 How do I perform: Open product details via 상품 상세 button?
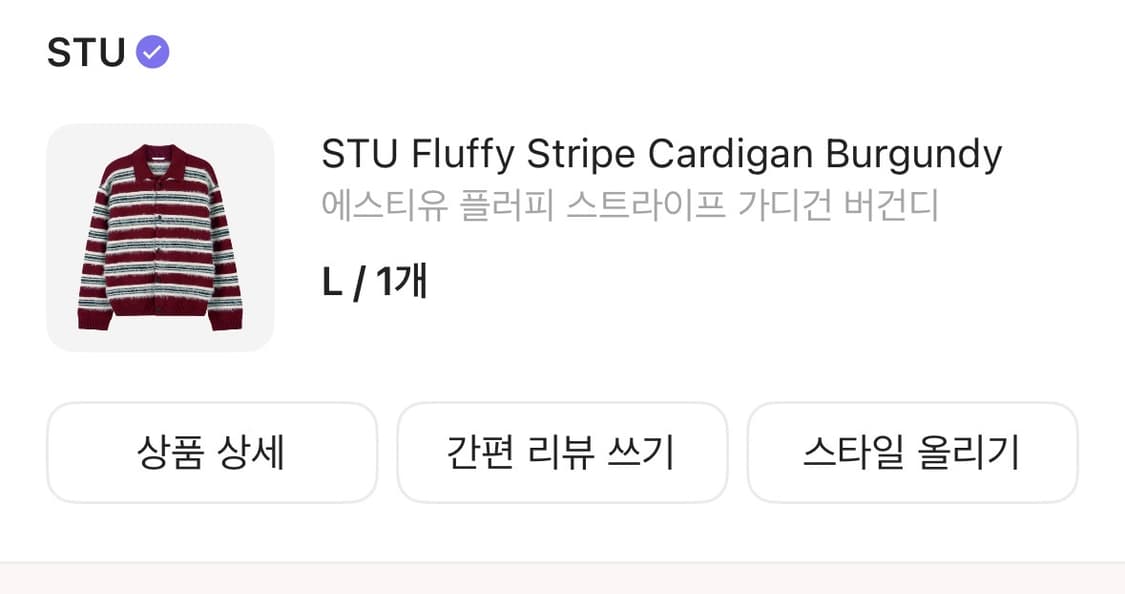tap(211, 452)
